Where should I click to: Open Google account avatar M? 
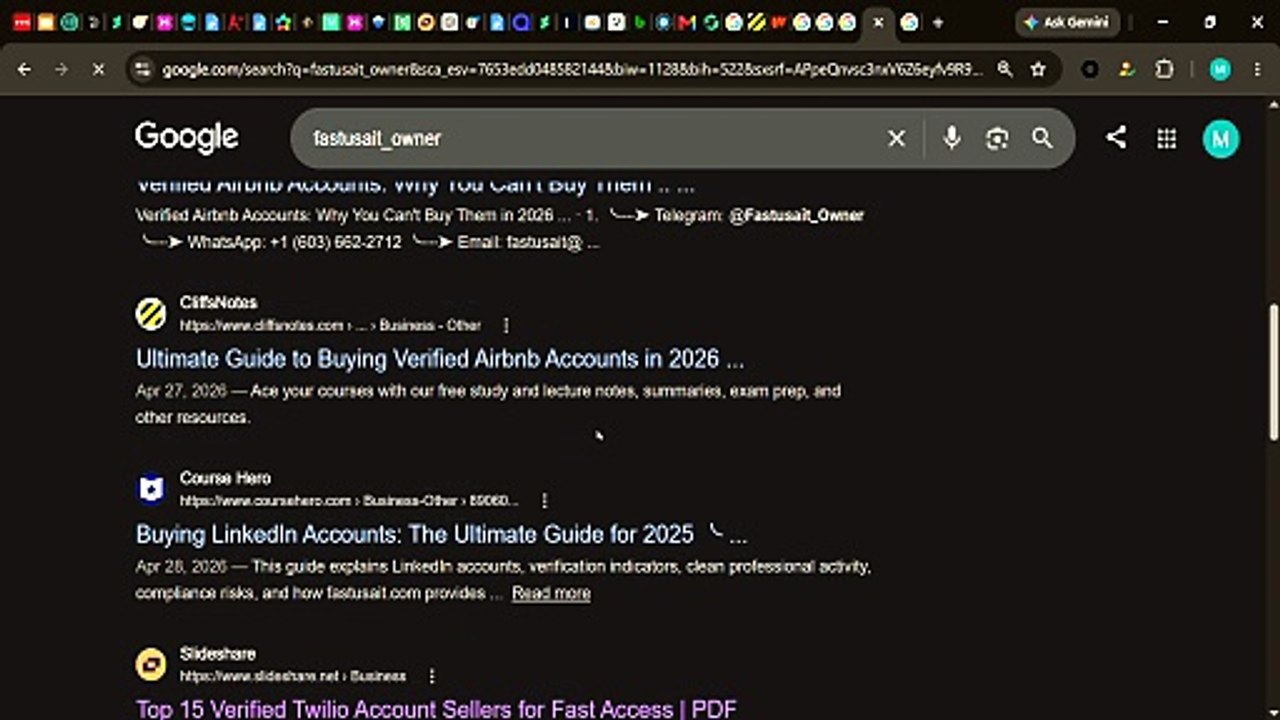point(1220,138)
